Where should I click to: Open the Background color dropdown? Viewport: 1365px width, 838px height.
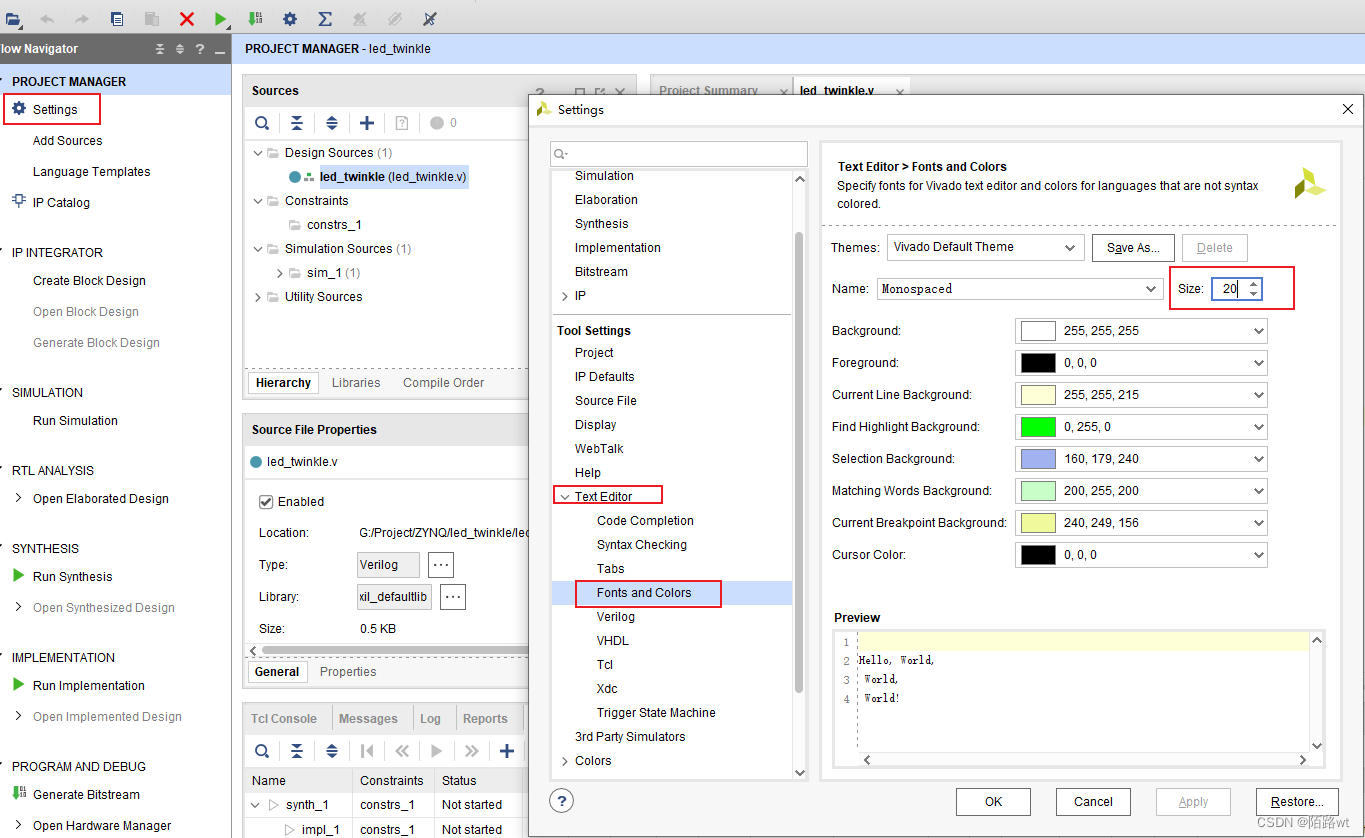coord(1141,331)
